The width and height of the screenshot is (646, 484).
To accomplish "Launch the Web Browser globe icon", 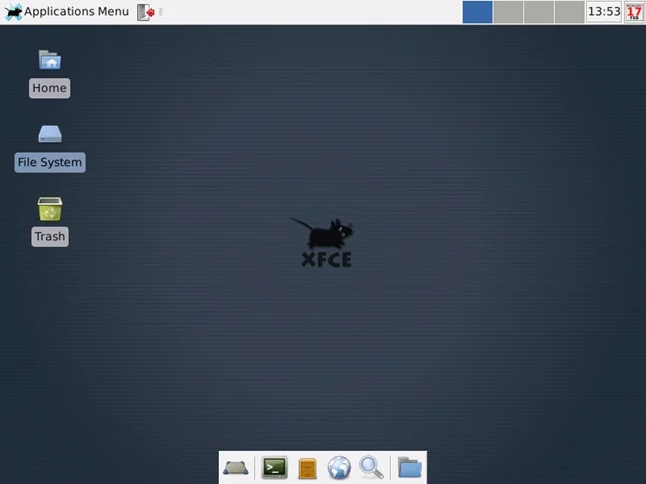I will [x=339, y=468].
